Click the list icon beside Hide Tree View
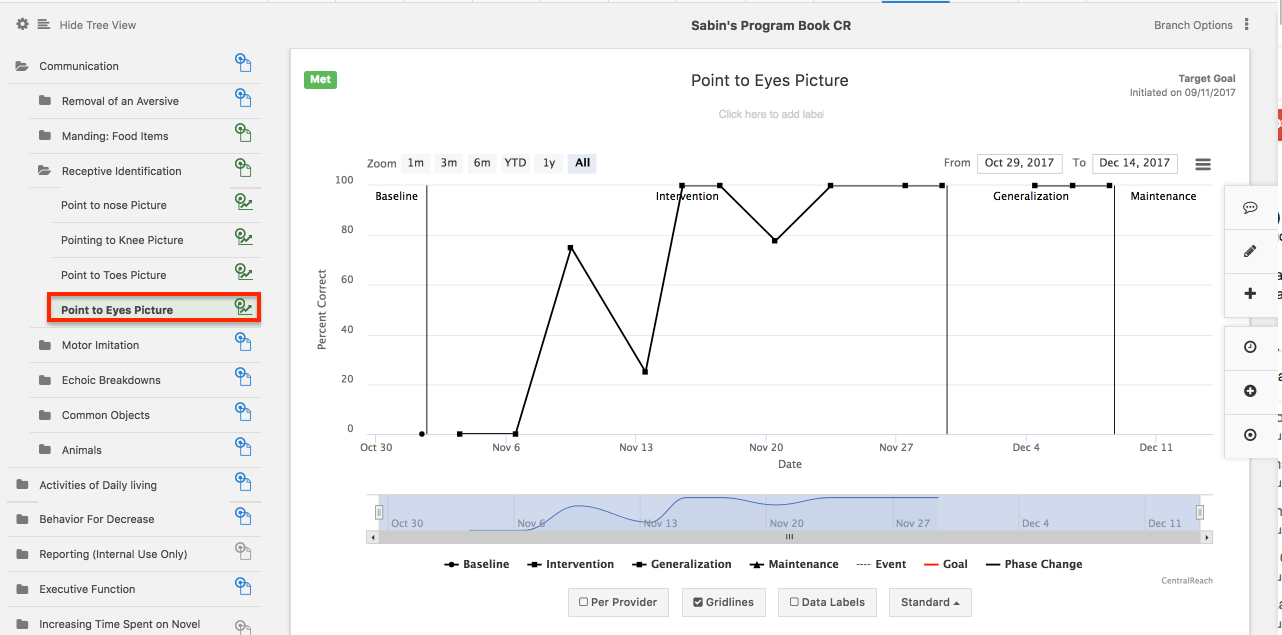This screenshot has height=635, width=1282. click(44, 24)
